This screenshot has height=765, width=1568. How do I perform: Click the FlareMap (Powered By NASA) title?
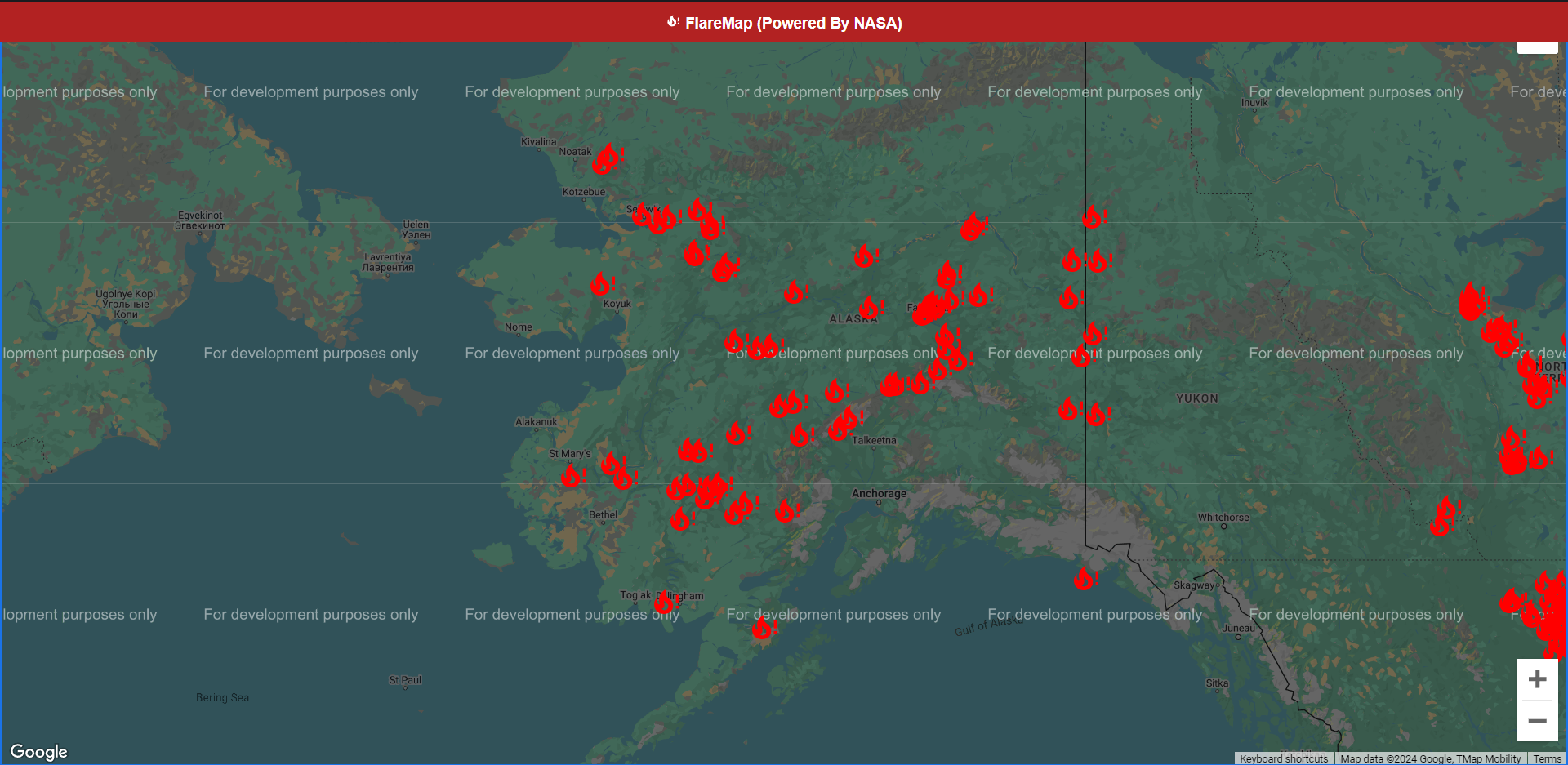[x=793, y=23]
